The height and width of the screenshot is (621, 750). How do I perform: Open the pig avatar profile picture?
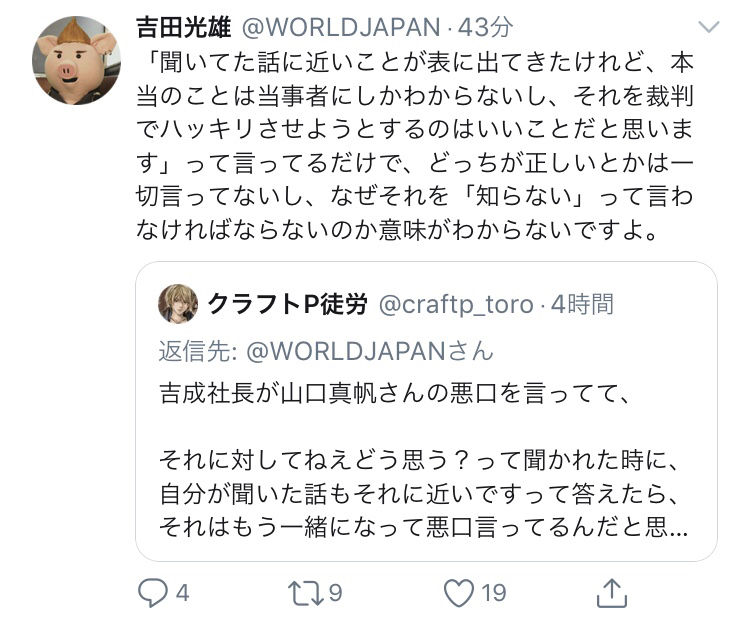(77, 60)
